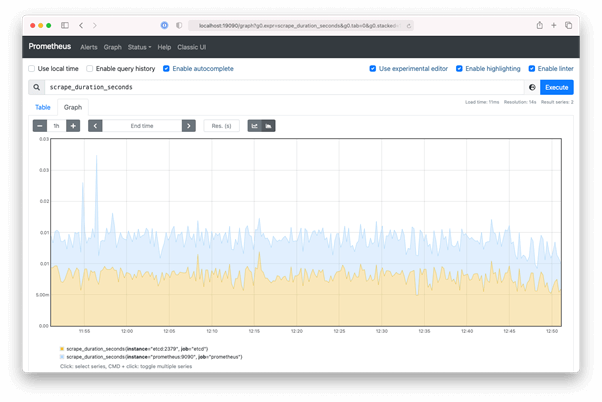Click the search magnifier icon beside query
The width and height of the screenshot is (602, 402).
pos(36,88)
